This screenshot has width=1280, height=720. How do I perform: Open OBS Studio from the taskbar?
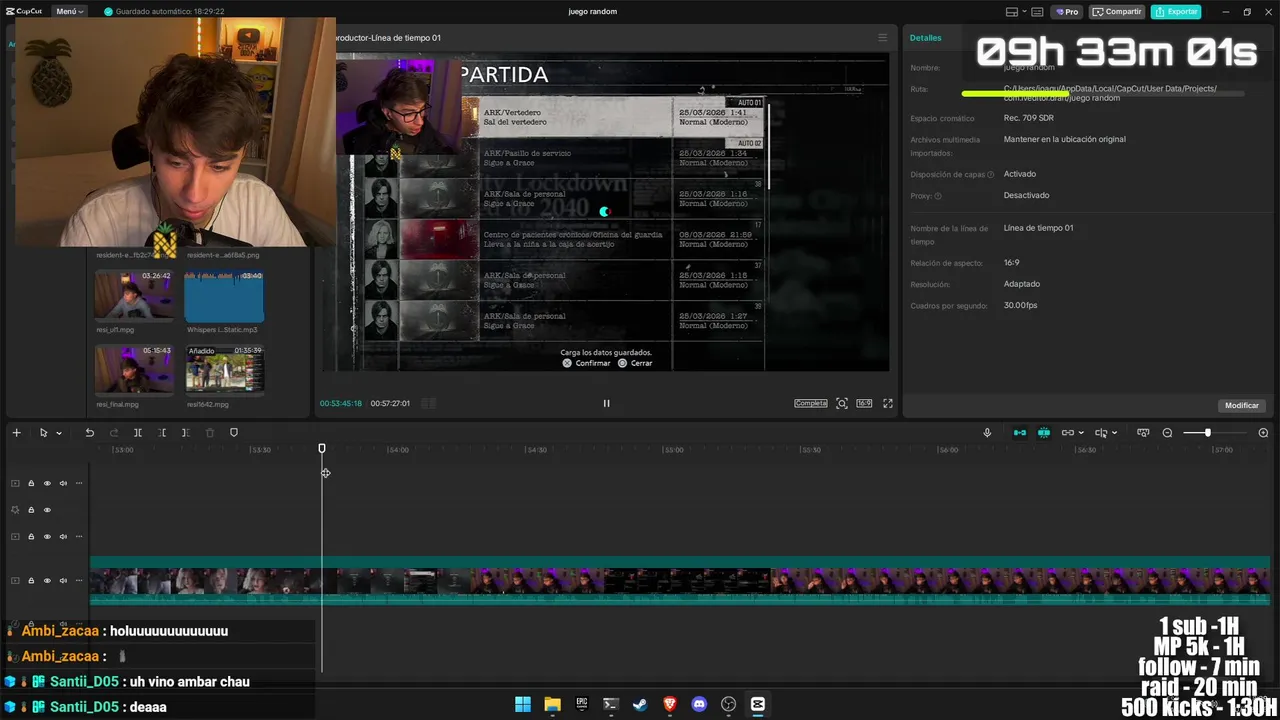pos(728,704)
